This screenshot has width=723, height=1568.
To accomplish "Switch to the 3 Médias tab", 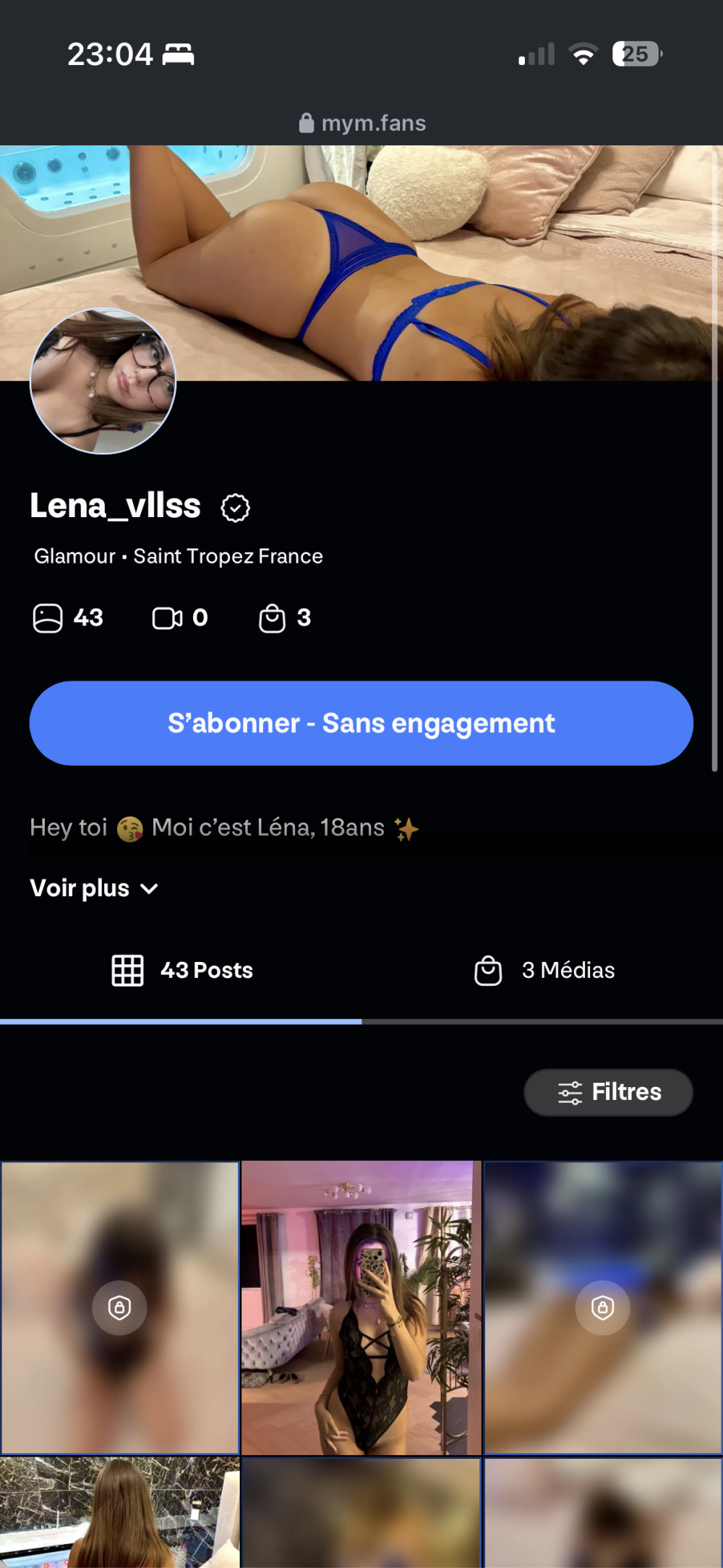I will click(x=542, y=971).
